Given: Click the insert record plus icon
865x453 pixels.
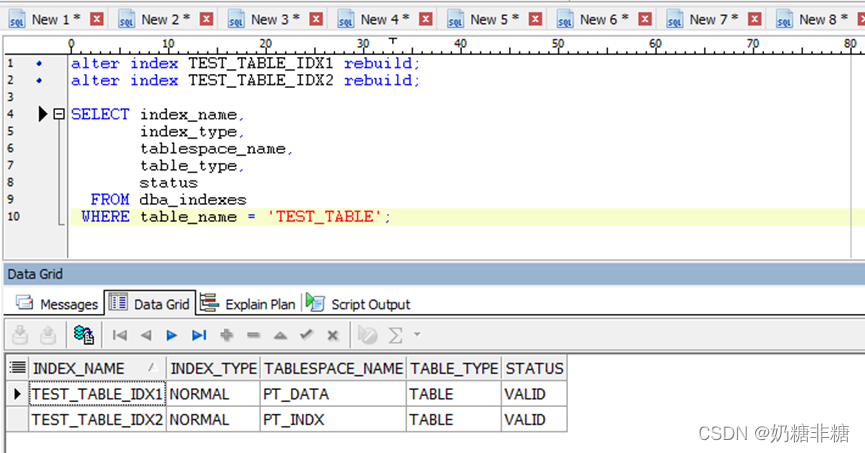Looking at the screenshot, I should tap(227, 335).
